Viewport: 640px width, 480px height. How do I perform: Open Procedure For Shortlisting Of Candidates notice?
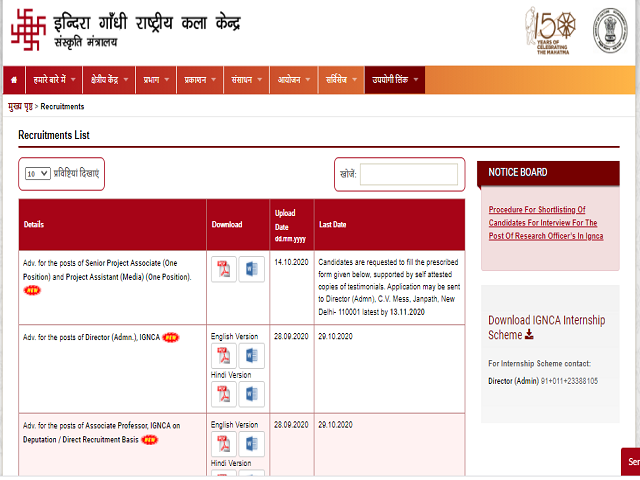546,223
